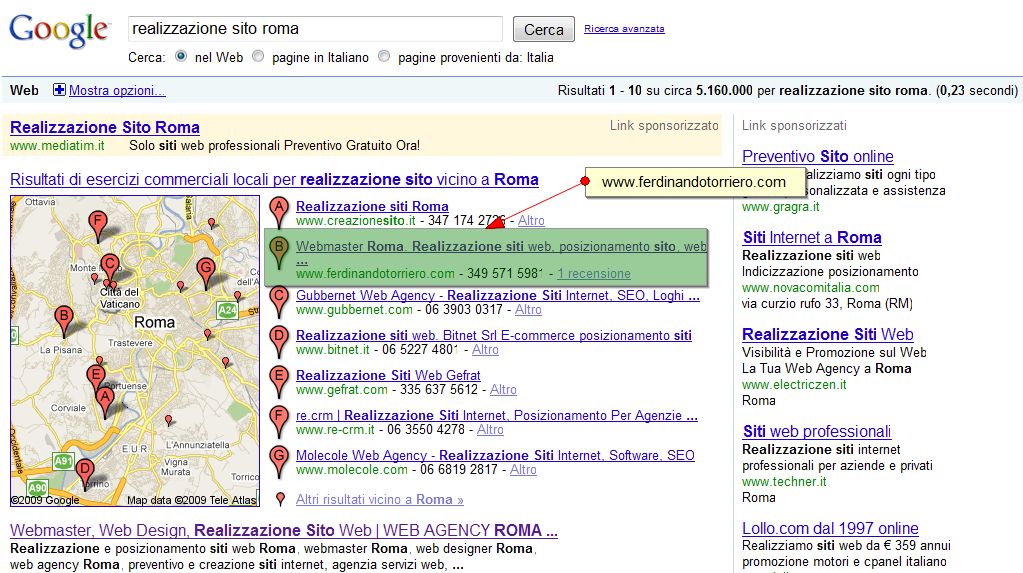
Task: Click map pin C near Città del Vaticano
Action: pyautogui.click(x=110, y=270)
